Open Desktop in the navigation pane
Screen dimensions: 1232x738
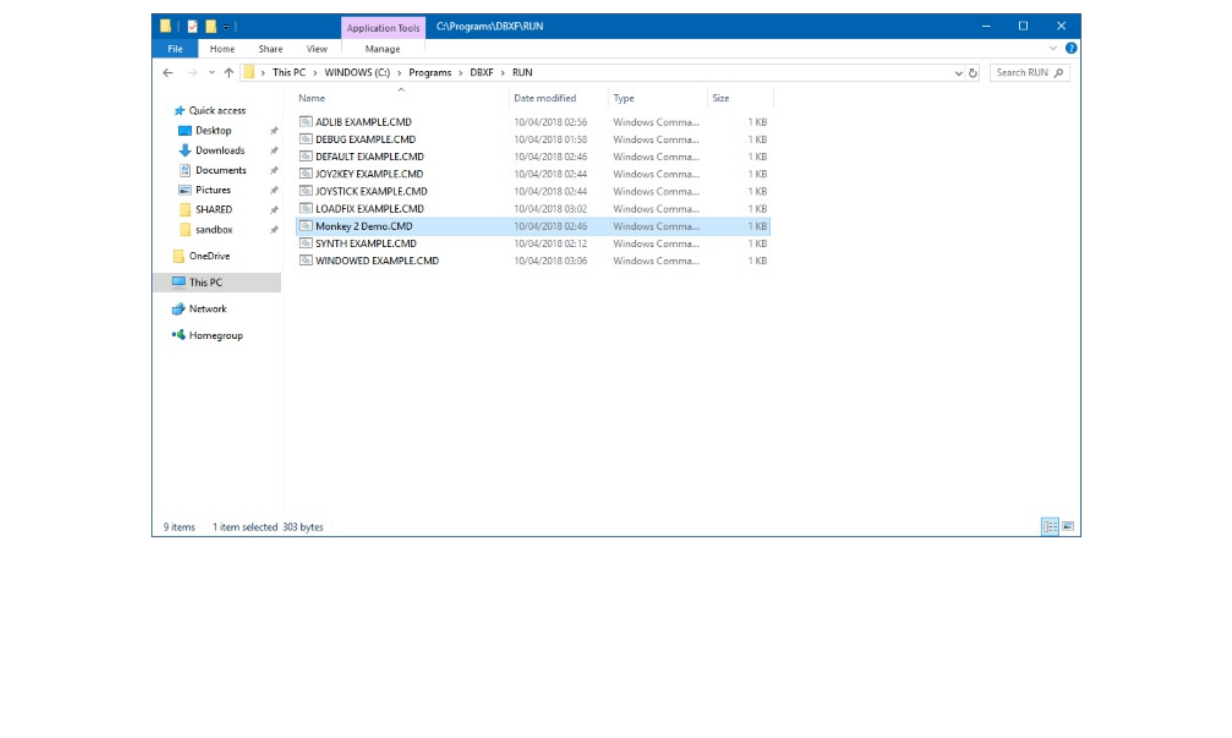click(x=213, y=131)
